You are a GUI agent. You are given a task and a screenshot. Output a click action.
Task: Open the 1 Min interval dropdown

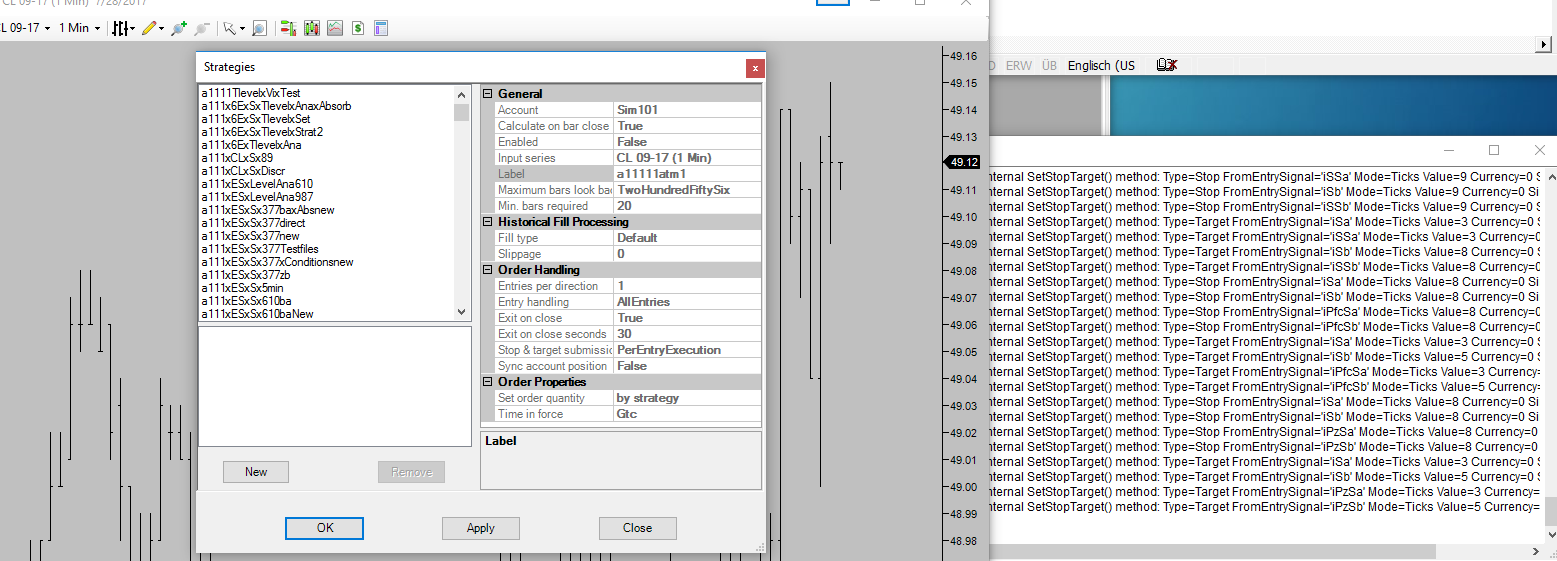(x=80, y=28)
